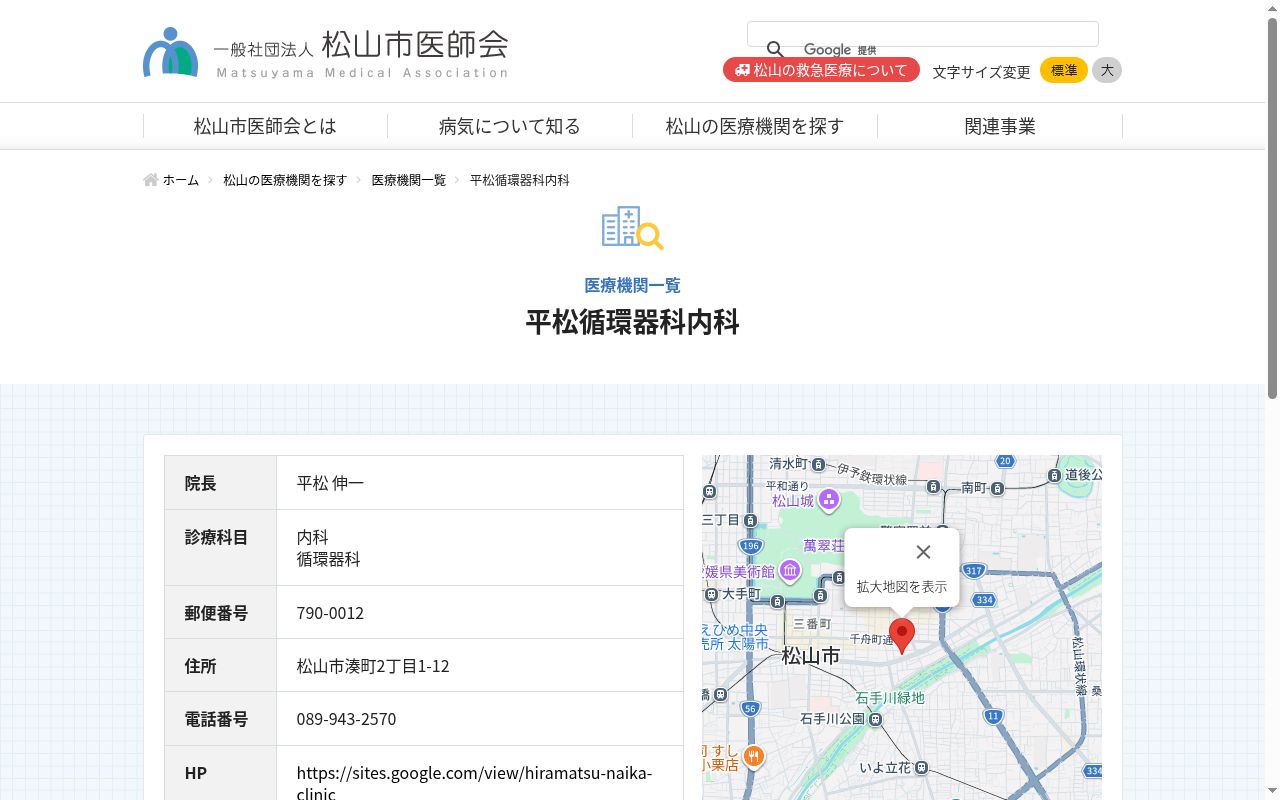This screenshot has width=1280, height=800.
Task: Open 関連事業 menu
Action: [x=1000, y=126]
